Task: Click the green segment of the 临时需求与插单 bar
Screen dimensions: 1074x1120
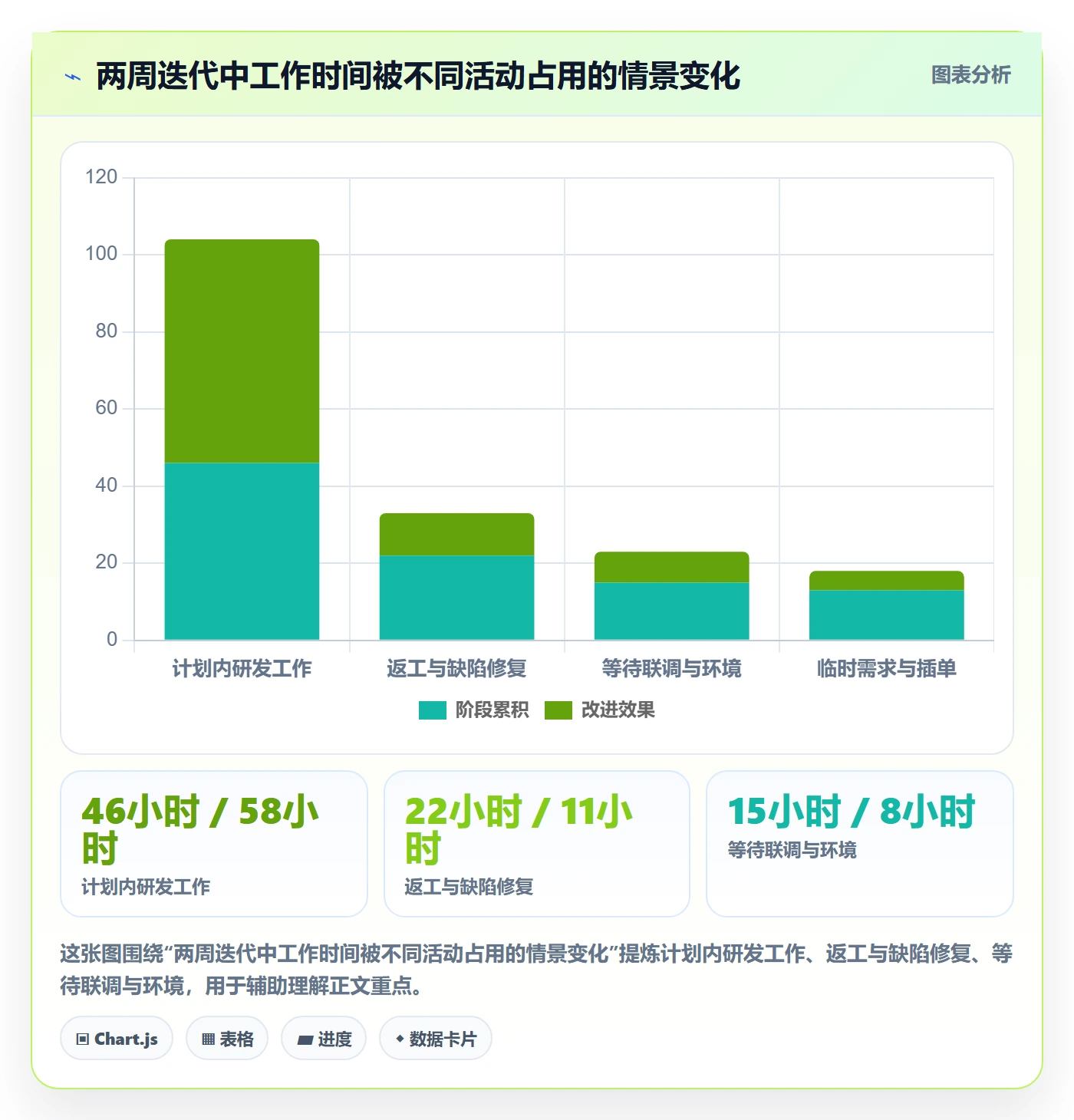Action: click(886, 580)
